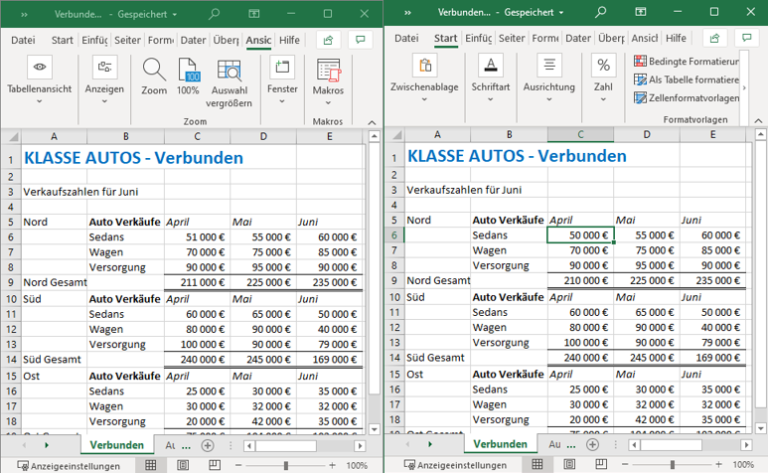Zoom in with plus button in right window

tap(719, 464)
